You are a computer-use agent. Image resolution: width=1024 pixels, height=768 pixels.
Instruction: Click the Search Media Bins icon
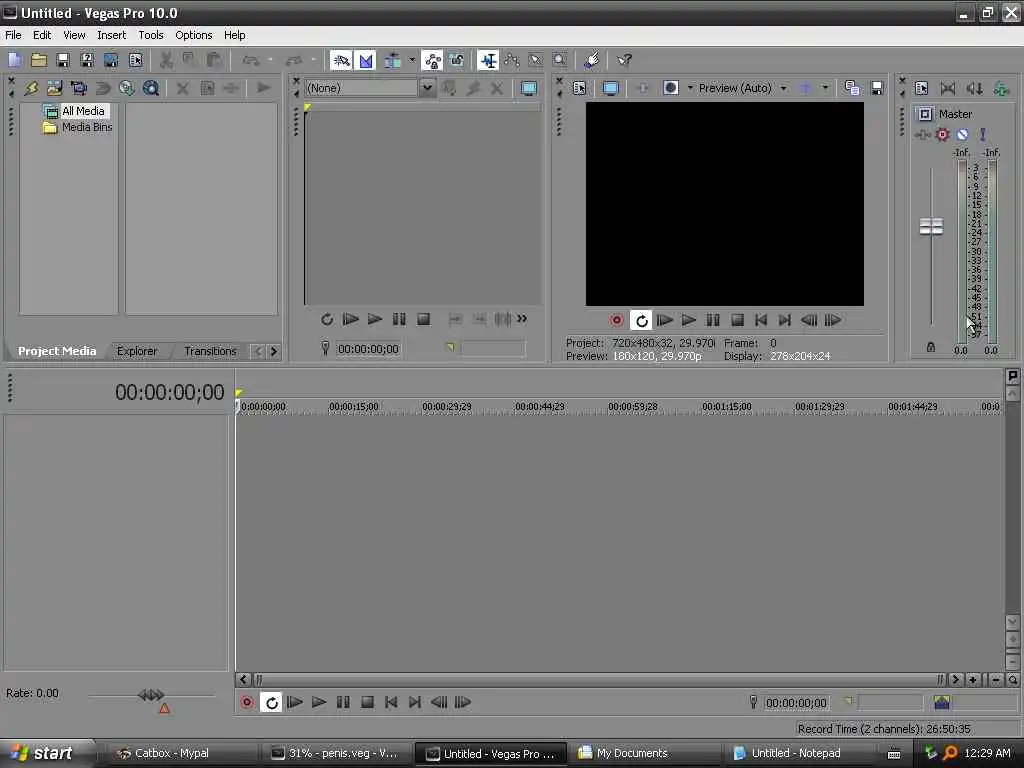coord(151,88)
